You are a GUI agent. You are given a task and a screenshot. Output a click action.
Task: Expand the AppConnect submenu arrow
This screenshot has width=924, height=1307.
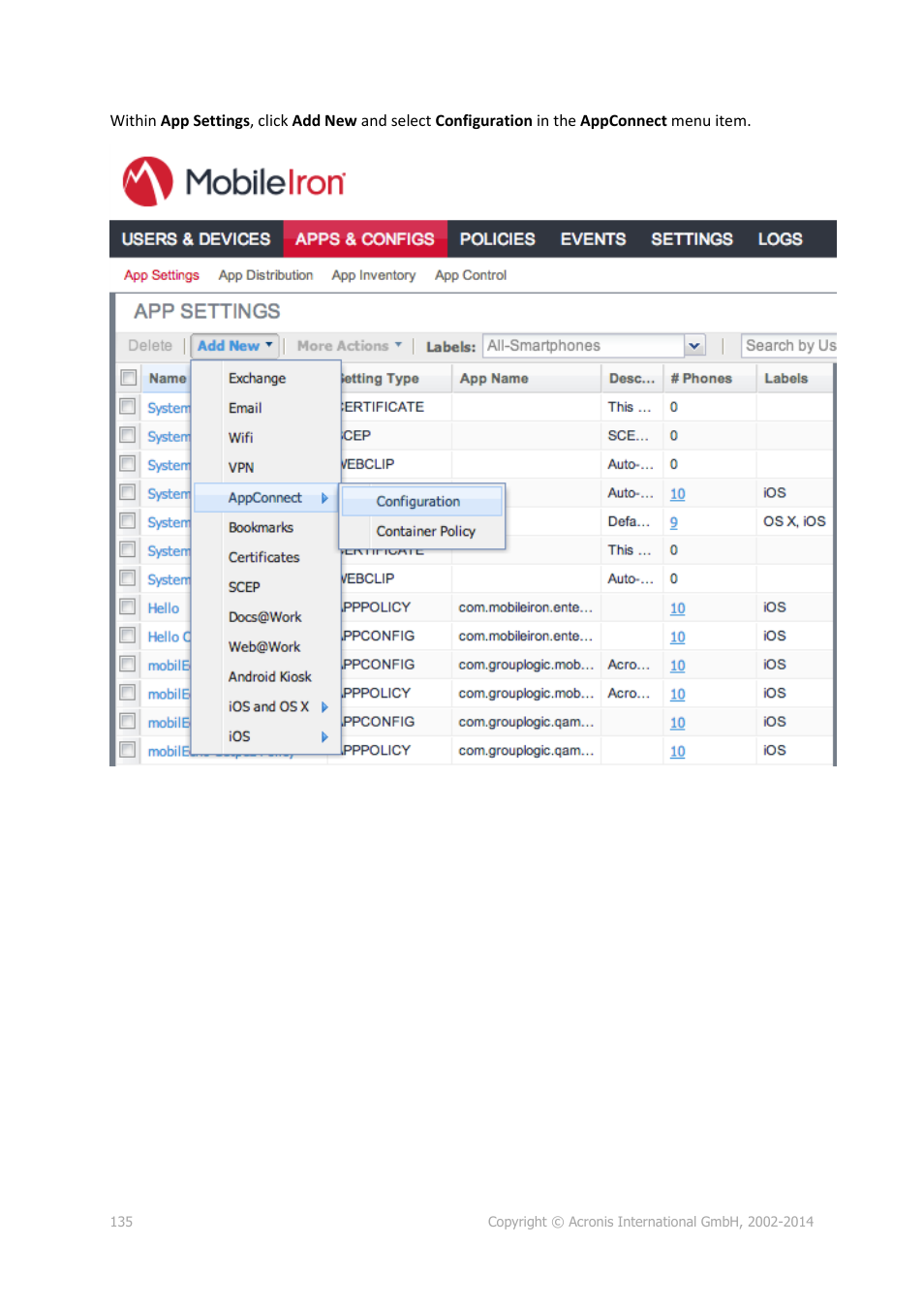coord(324,498)
